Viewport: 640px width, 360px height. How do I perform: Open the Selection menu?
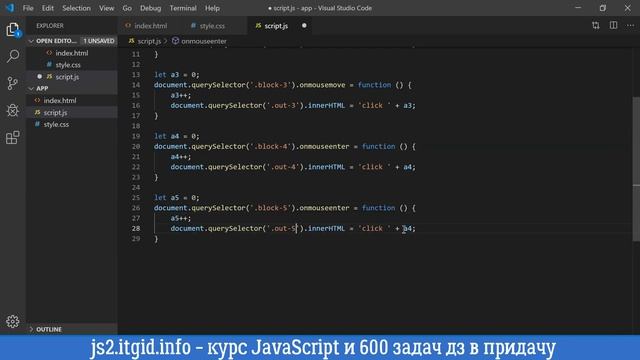point(76,8)
